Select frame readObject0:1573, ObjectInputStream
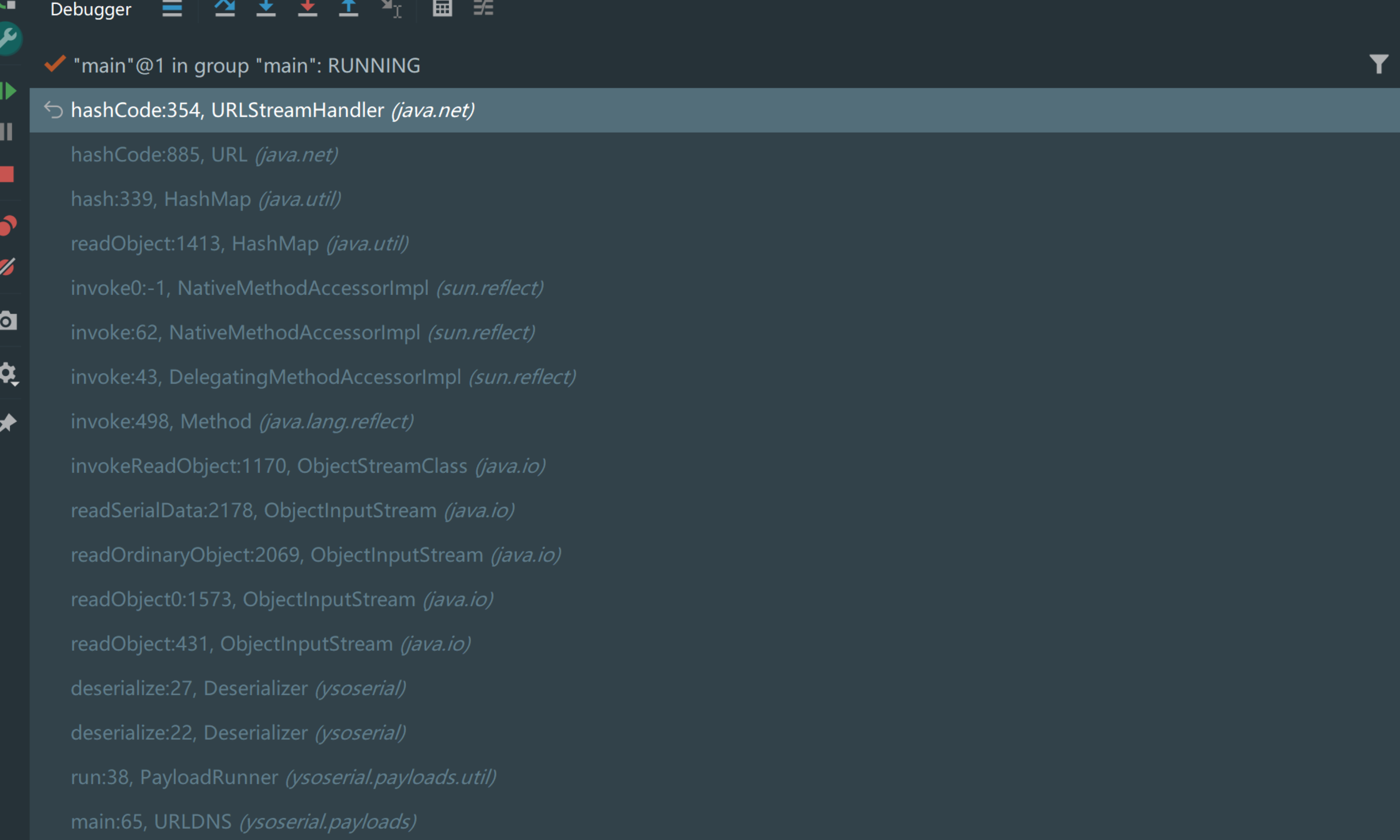 (715, 599)
